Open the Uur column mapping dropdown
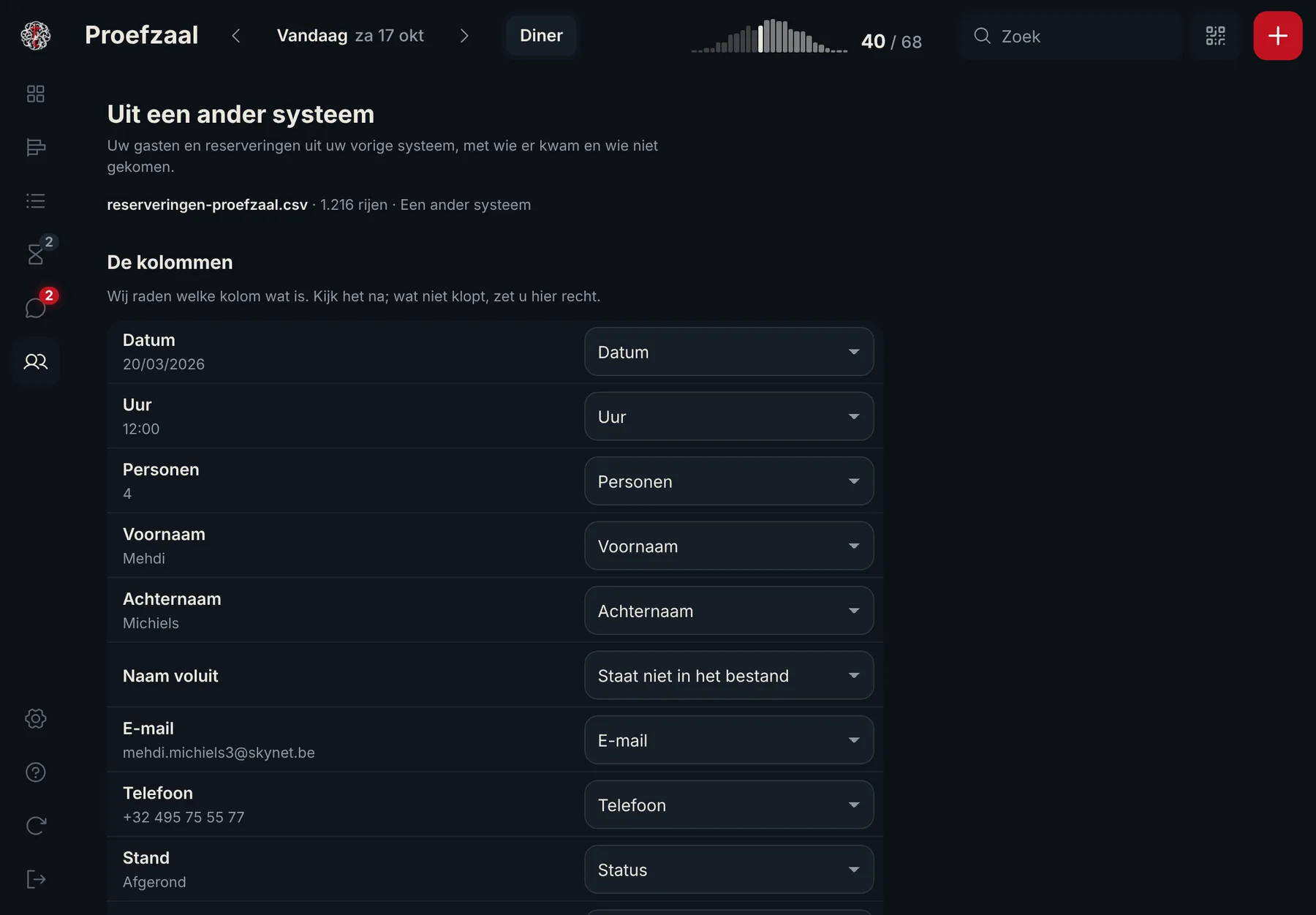 click(729, 416)
